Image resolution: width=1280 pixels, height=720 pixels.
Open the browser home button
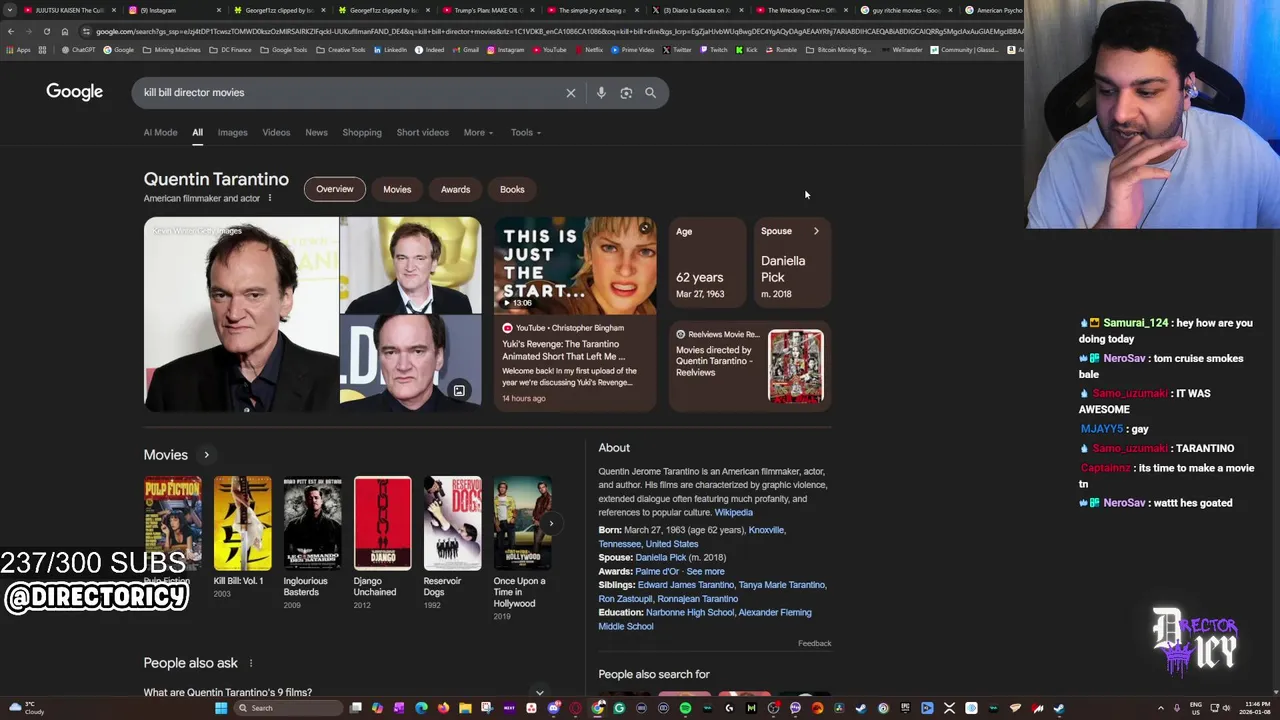tap(65, 31)
